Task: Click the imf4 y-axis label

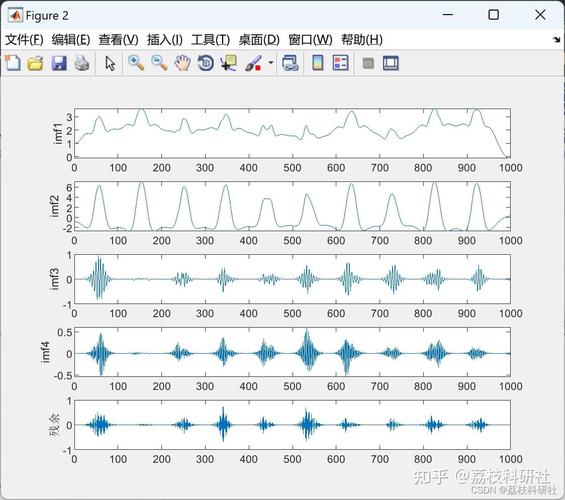Action: [x=45, y=352]
